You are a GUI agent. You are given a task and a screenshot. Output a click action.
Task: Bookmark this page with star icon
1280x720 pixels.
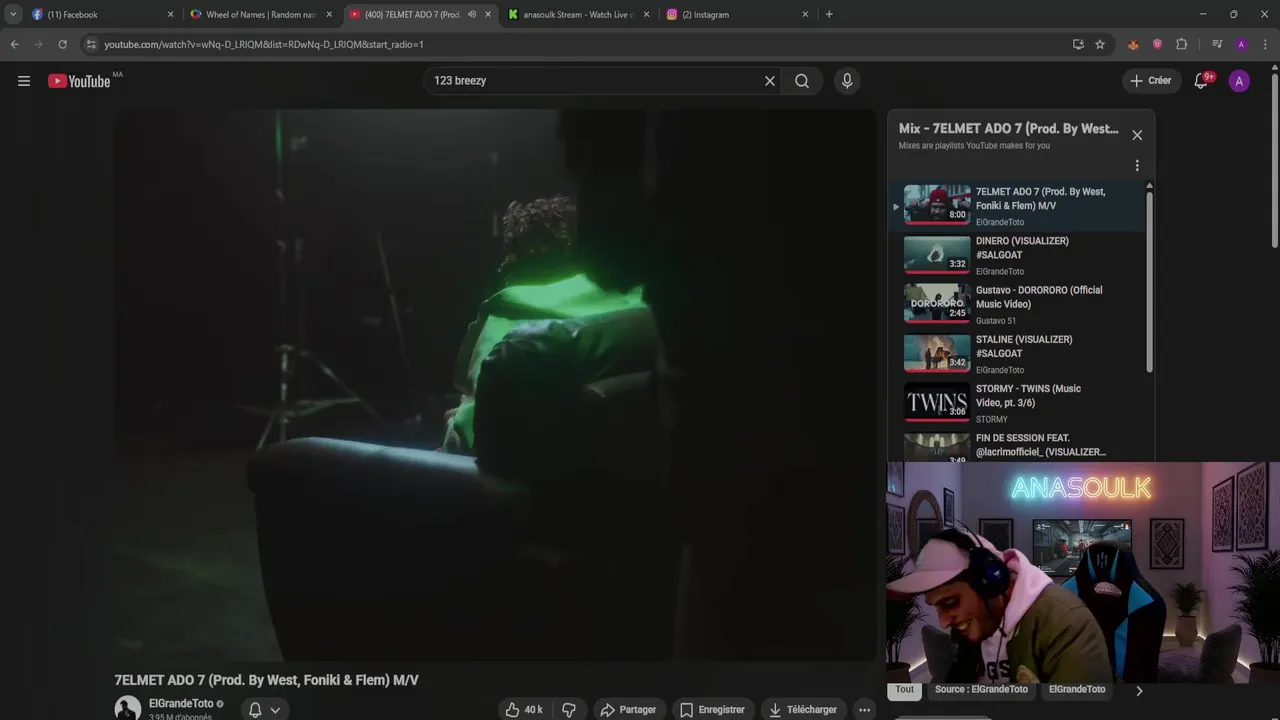pyautogui.click(x=1100, y=44)
